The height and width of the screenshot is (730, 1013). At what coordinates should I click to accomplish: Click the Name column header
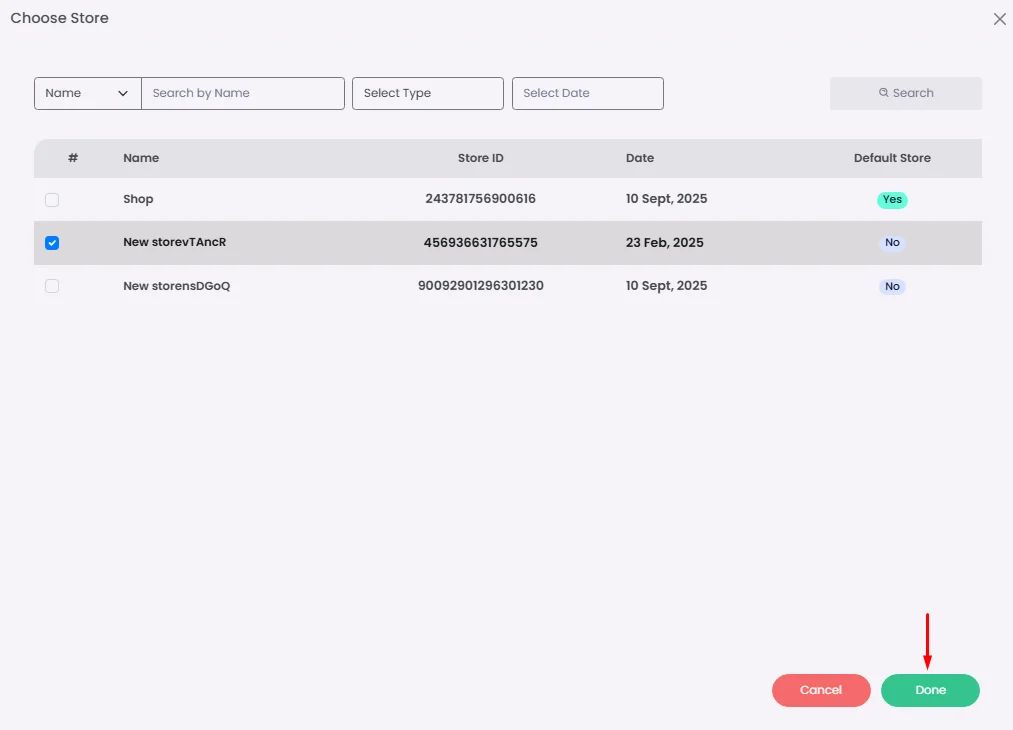tap(141, 158)
